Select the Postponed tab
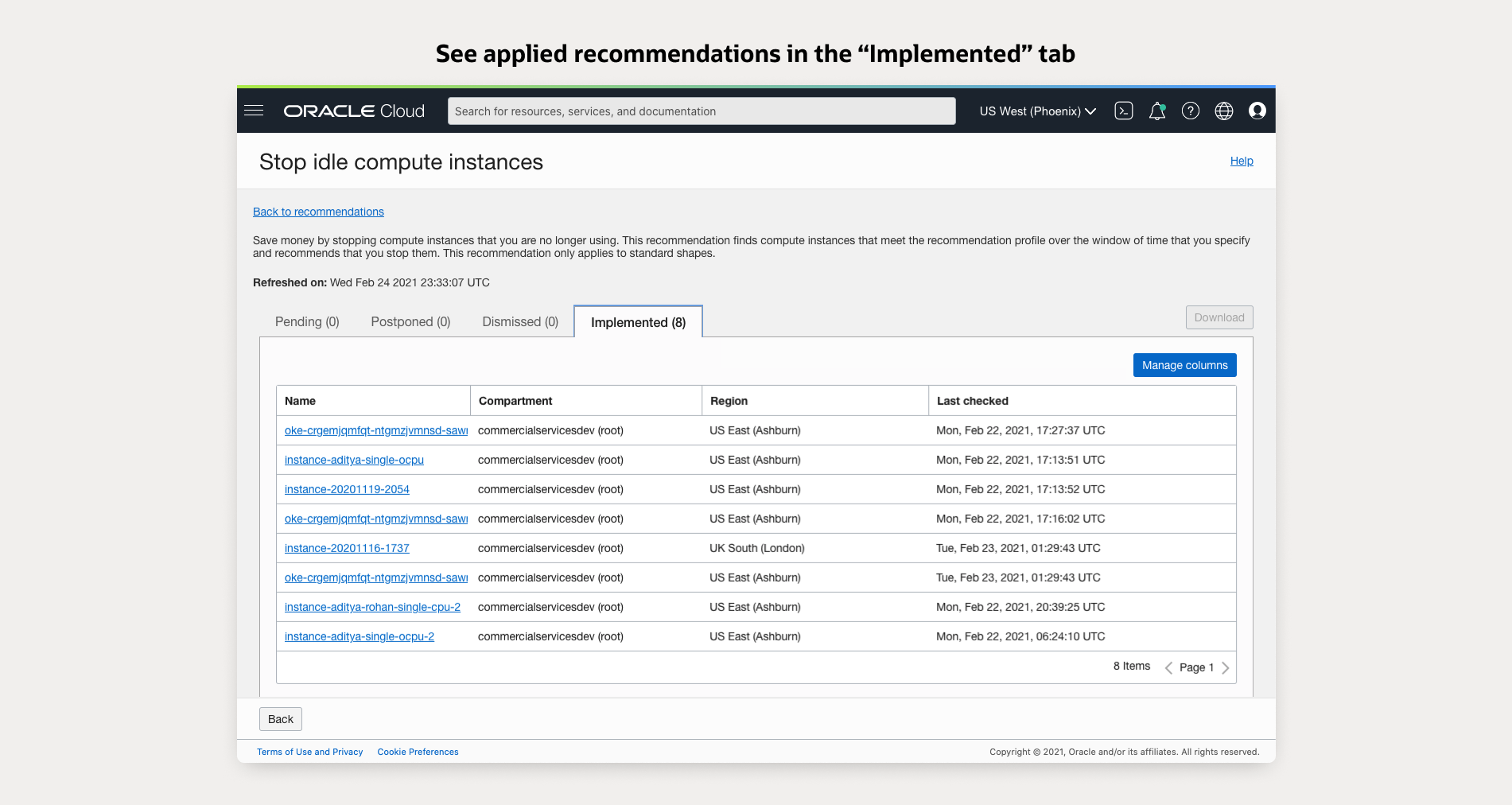The height and width of the screenshot is (805, 1512). [410, 321]
